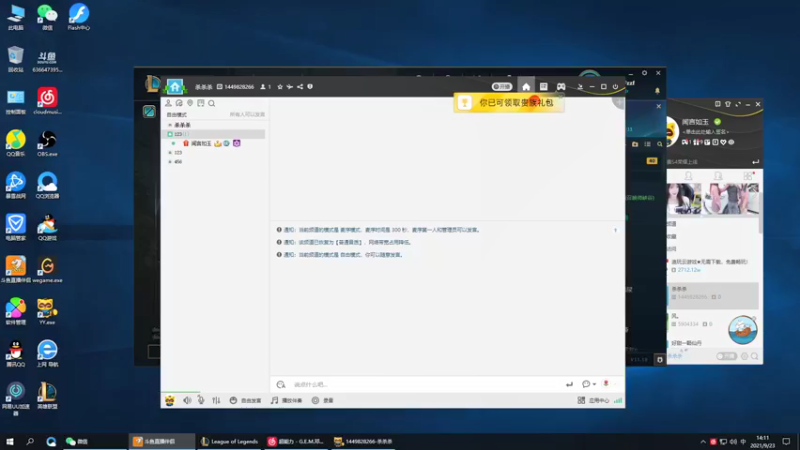Click the round ship avatar in YY panel
This screenshot has width=800, height=450.
pyautogui.click(x=742, y=330)
